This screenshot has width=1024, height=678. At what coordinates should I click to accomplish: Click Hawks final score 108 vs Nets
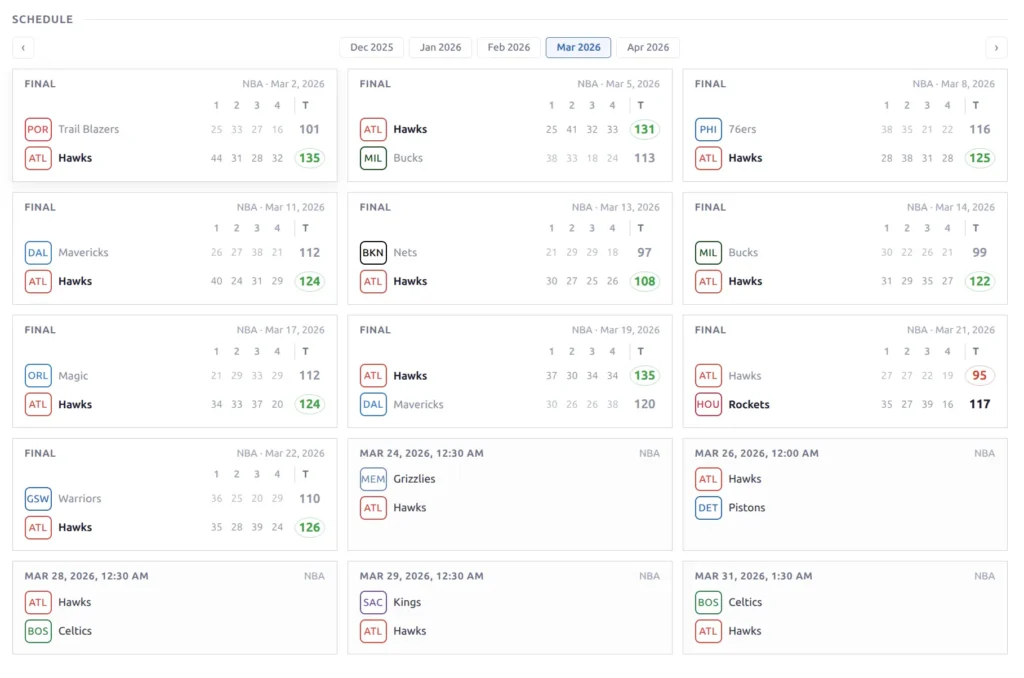(644, 282)
